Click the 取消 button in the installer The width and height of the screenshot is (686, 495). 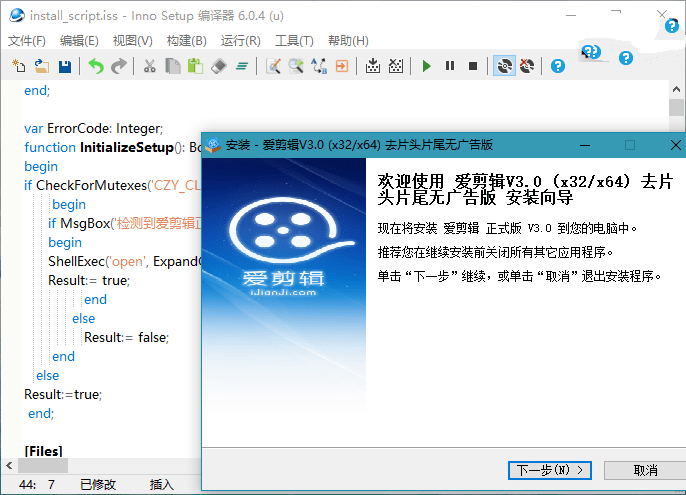point(645,470)
